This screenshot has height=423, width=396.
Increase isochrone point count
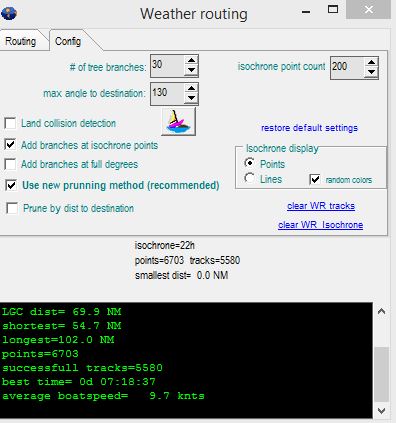371,63
